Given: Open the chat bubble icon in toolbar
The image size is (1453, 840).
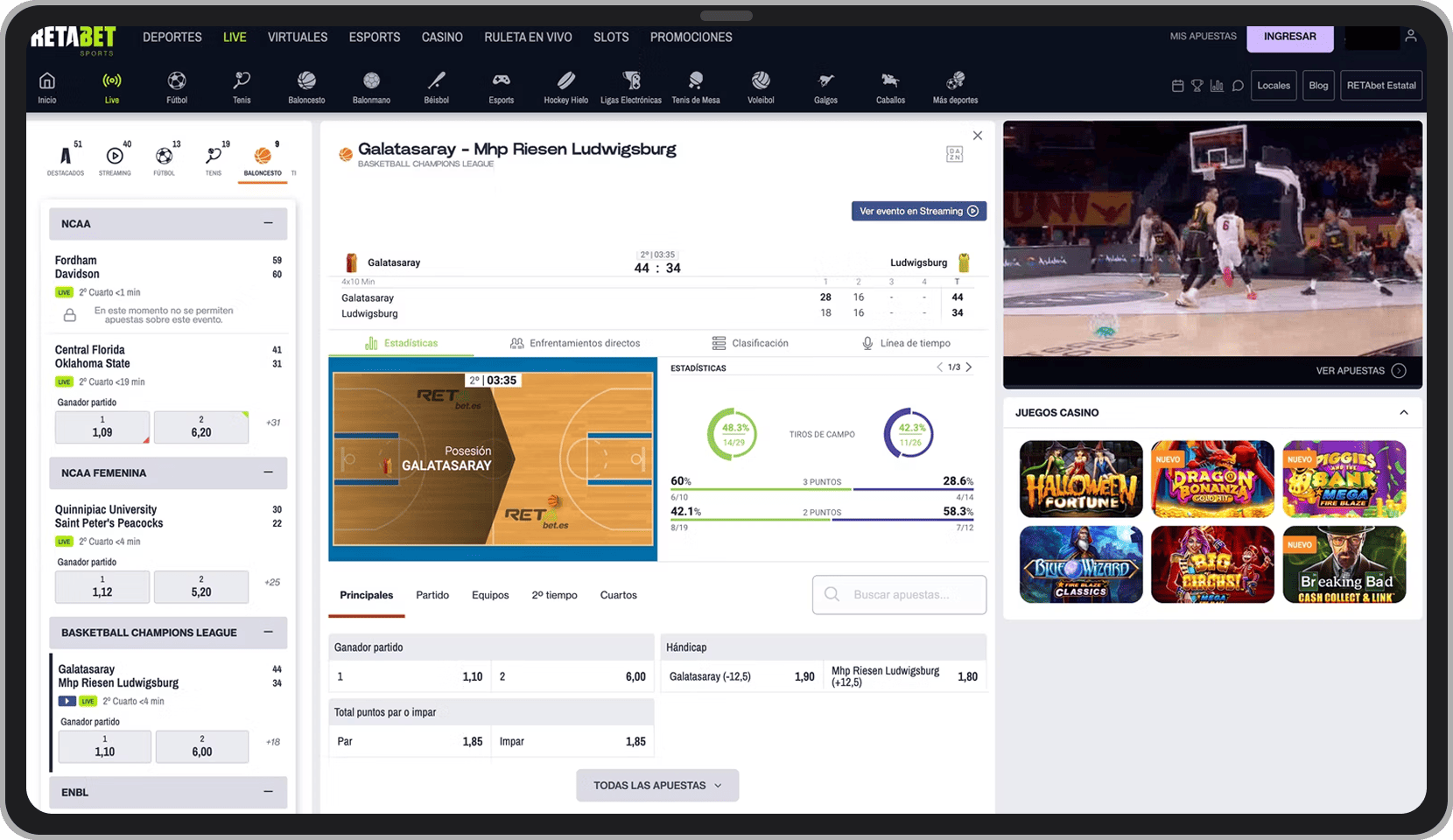Looking at the screenshot, I should (1238, 86).
